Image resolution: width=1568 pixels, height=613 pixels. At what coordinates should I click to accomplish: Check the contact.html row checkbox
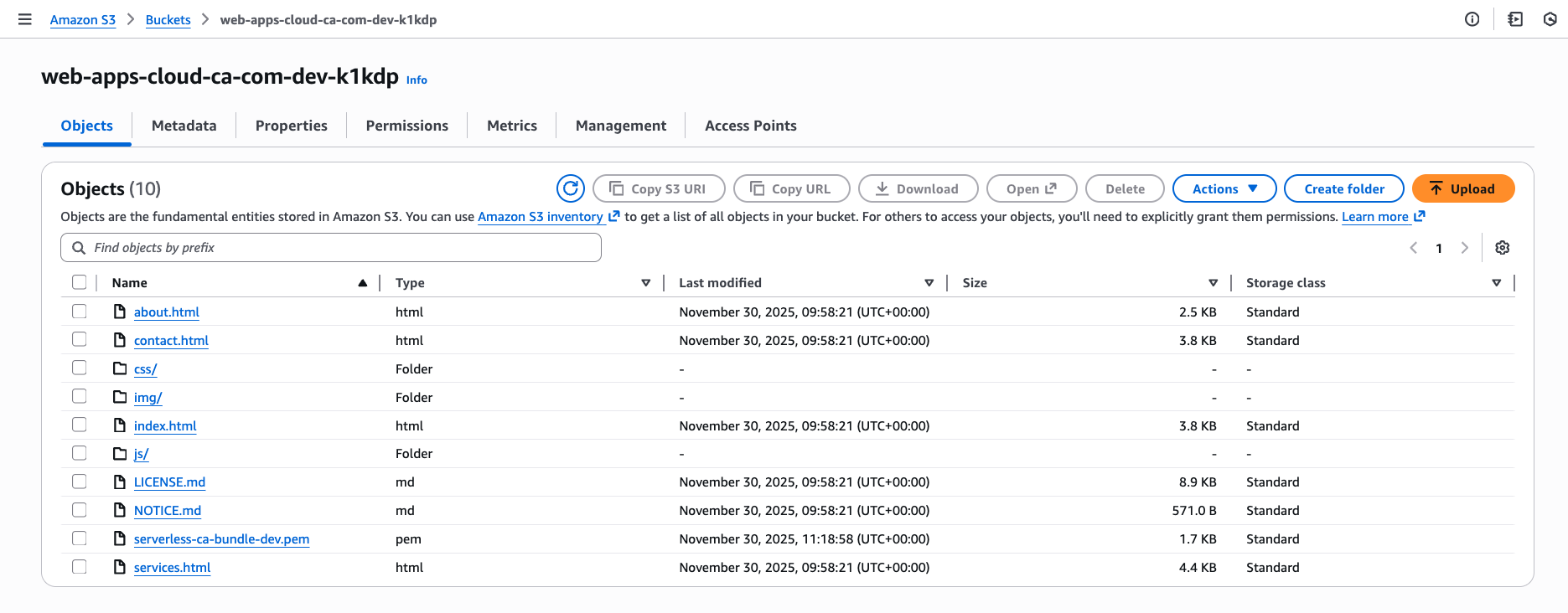(x=80, y=339)
